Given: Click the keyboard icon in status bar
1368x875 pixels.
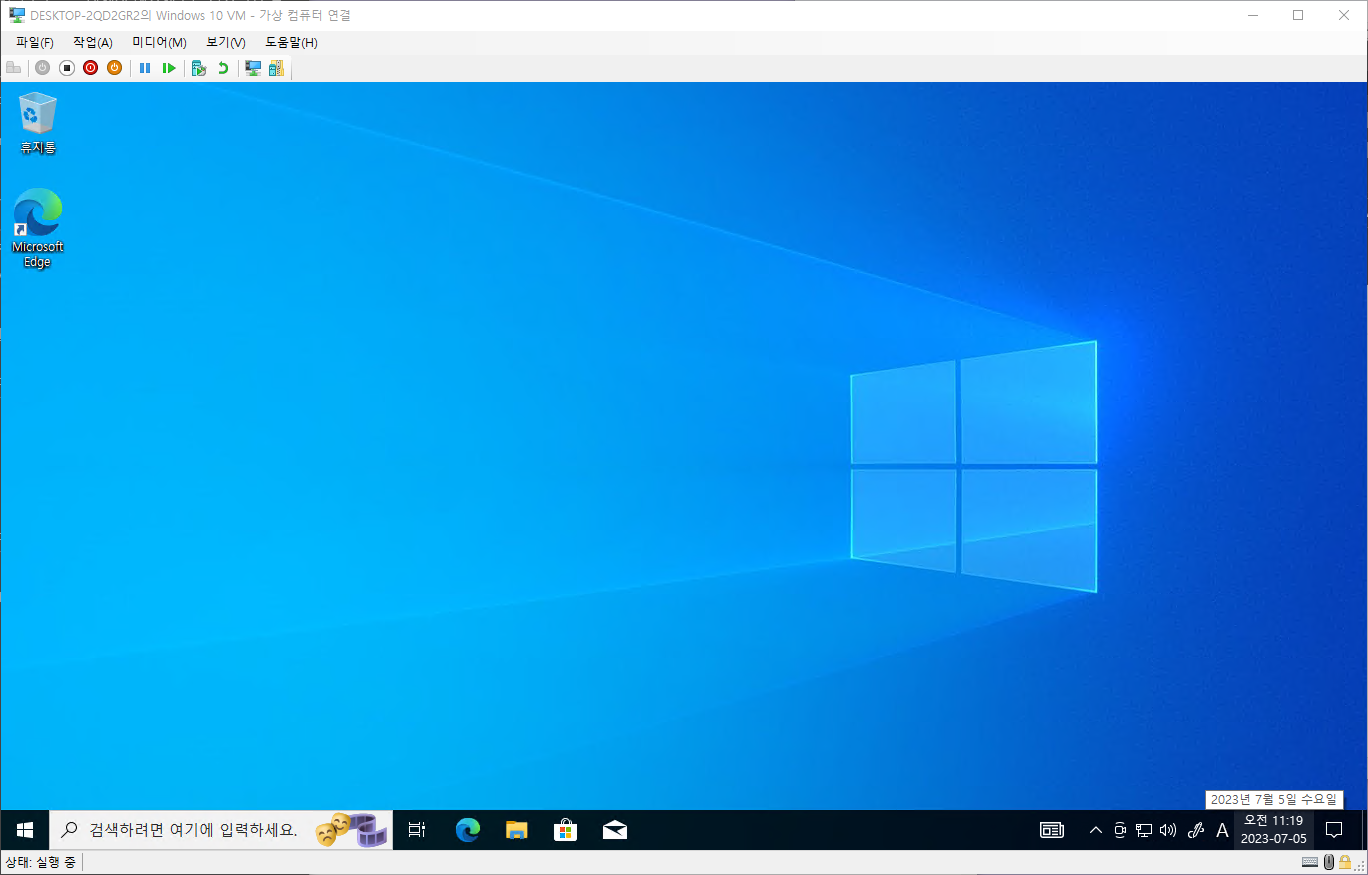Looking at the screenshot, I should coord(1310,862).
